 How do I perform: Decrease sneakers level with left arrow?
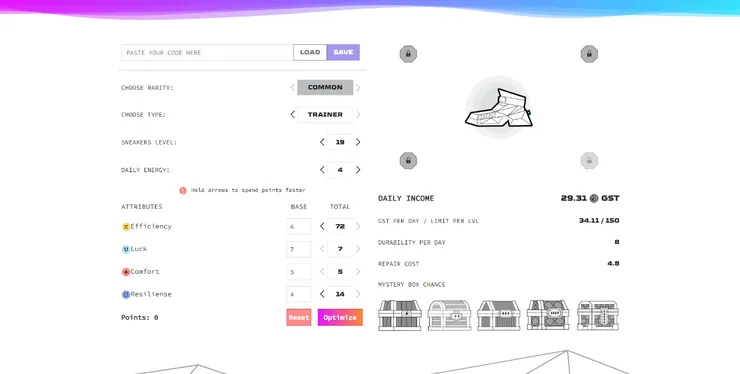(x=322, y=142)
